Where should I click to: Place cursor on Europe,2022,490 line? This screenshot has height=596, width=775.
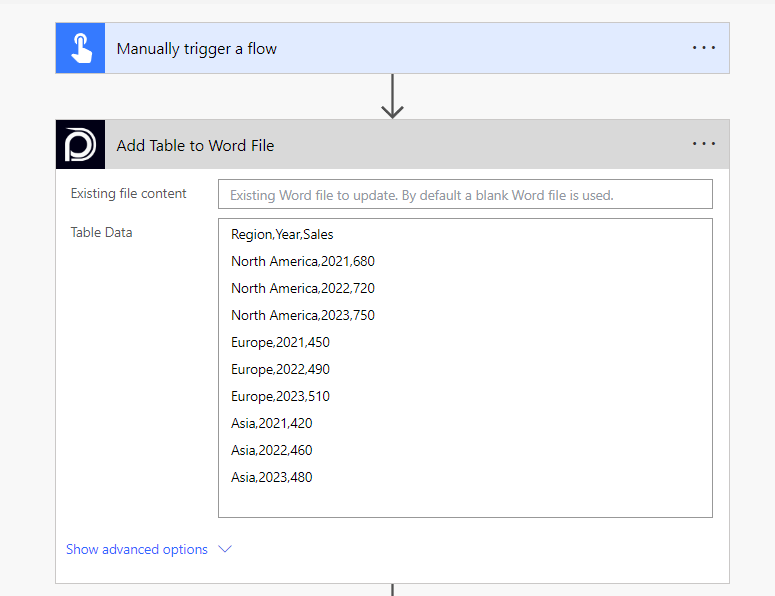coord(280,370)
